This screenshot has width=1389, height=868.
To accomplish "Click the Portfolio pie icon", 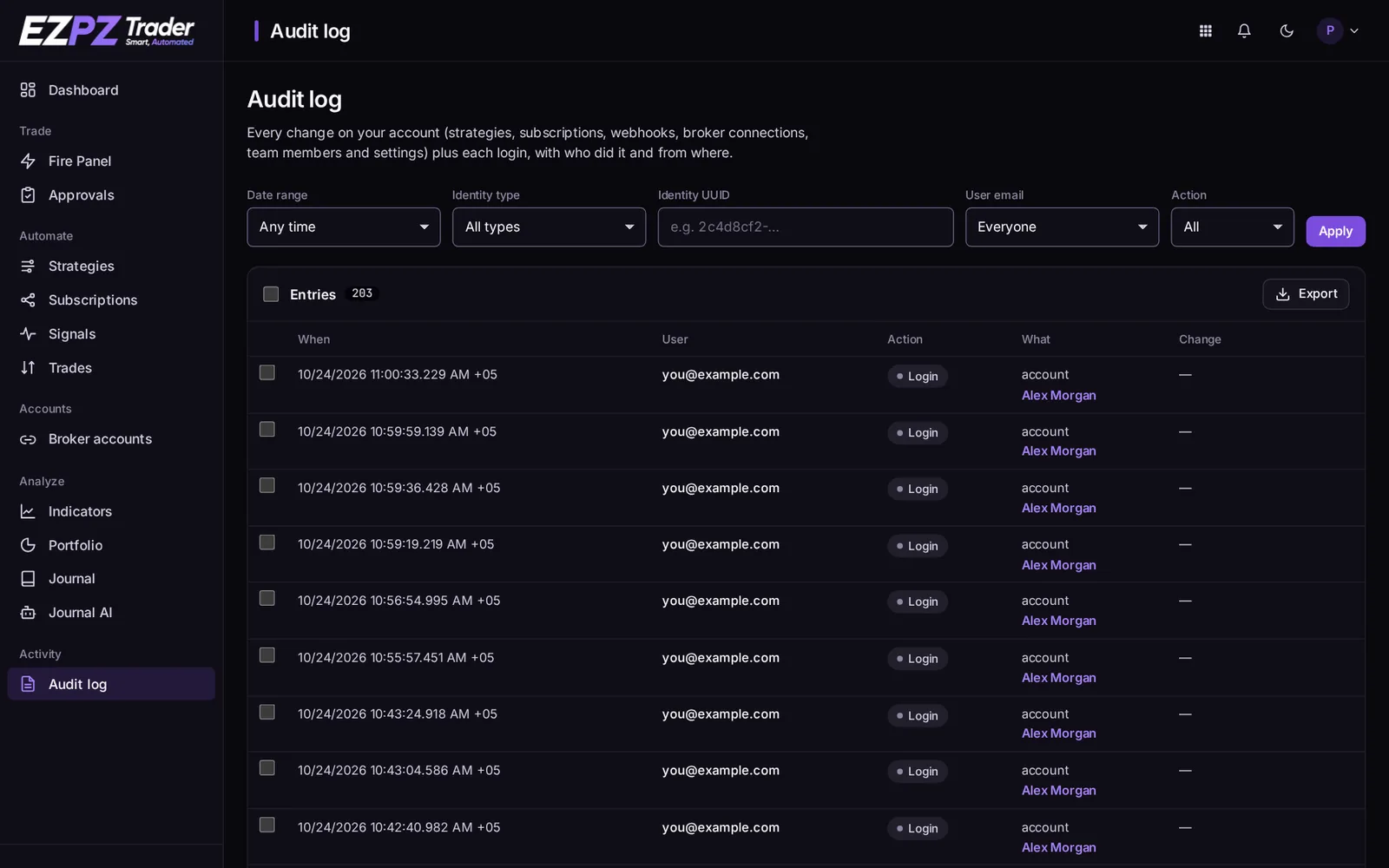I will [x=28, y=545].
